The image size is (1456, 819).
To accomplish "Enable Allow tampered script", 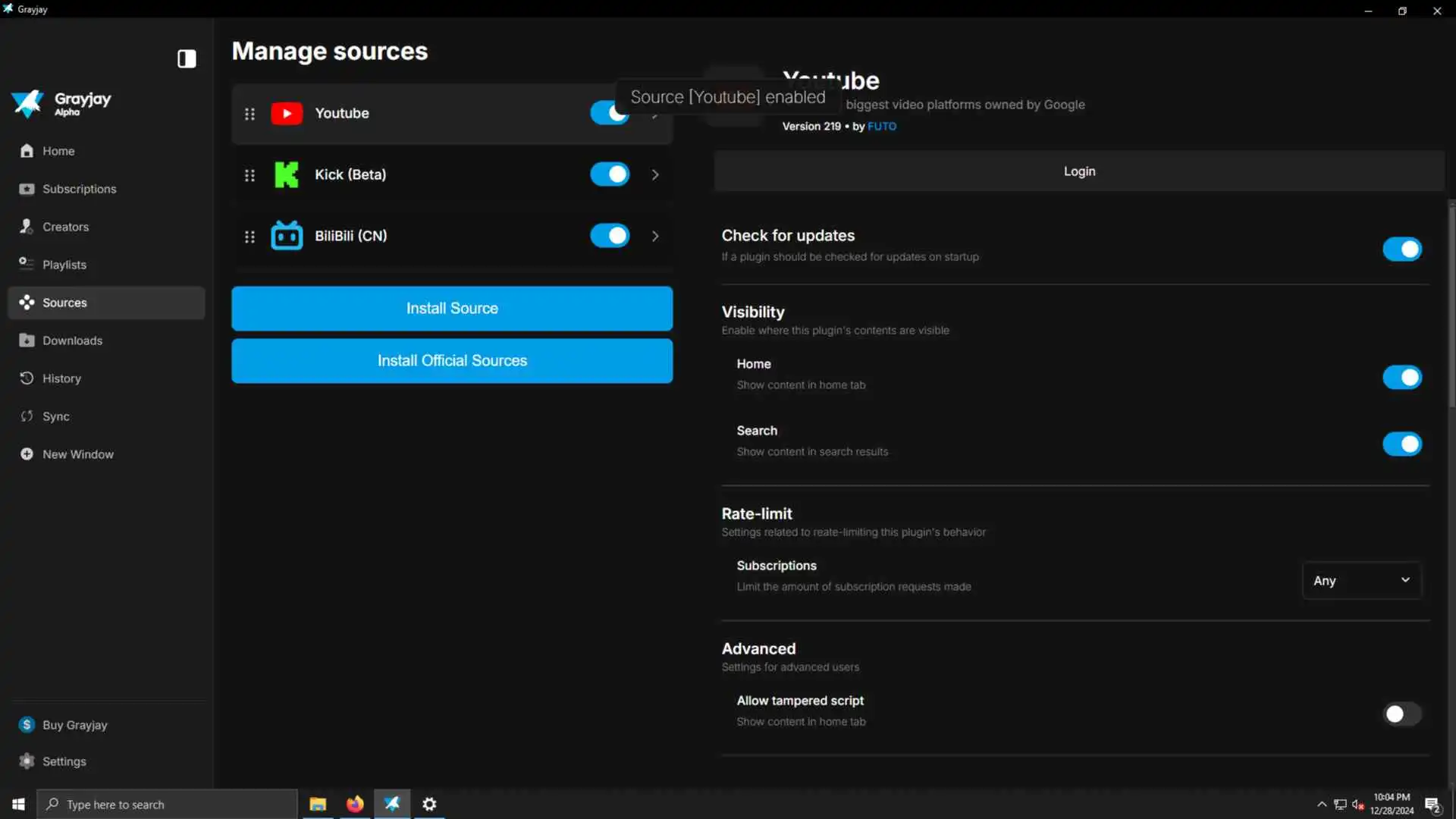I will point(1401,714).
